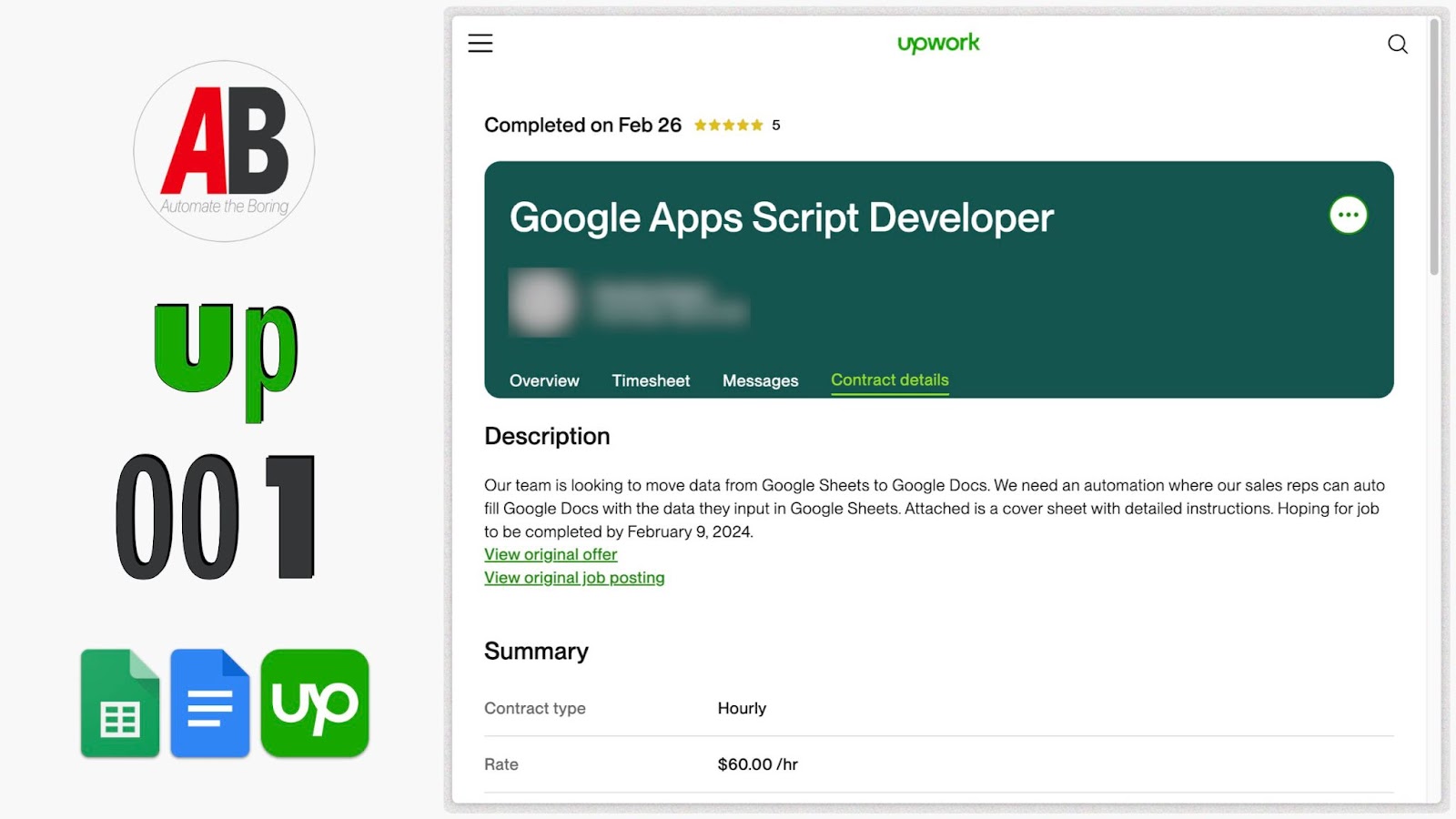Click the Google Docs icon
The width and height of the screenshot is (1456, 819).
[210, 703]
